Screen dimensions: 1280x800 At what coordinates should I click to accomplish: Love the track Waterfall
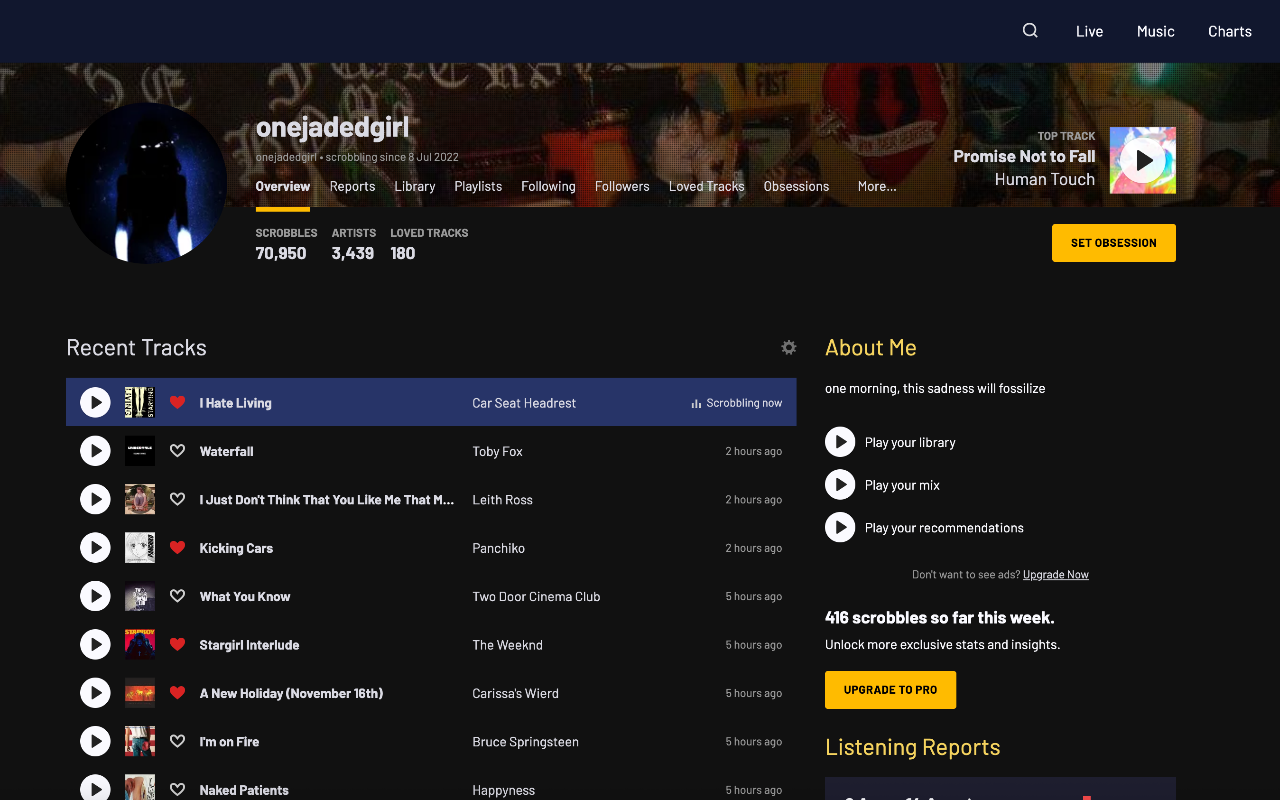[177, 451]
